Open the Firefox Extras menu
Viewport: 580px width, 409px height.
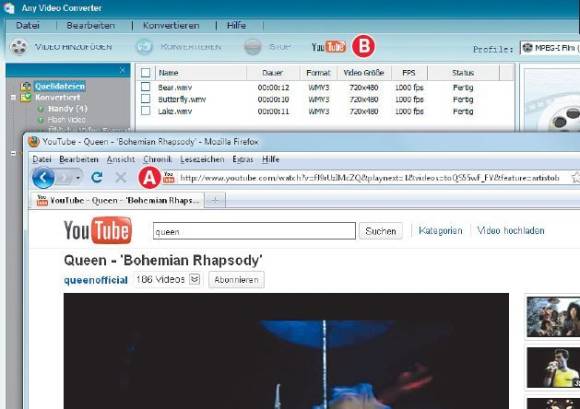pyautogui.click(x=243, y=159)
